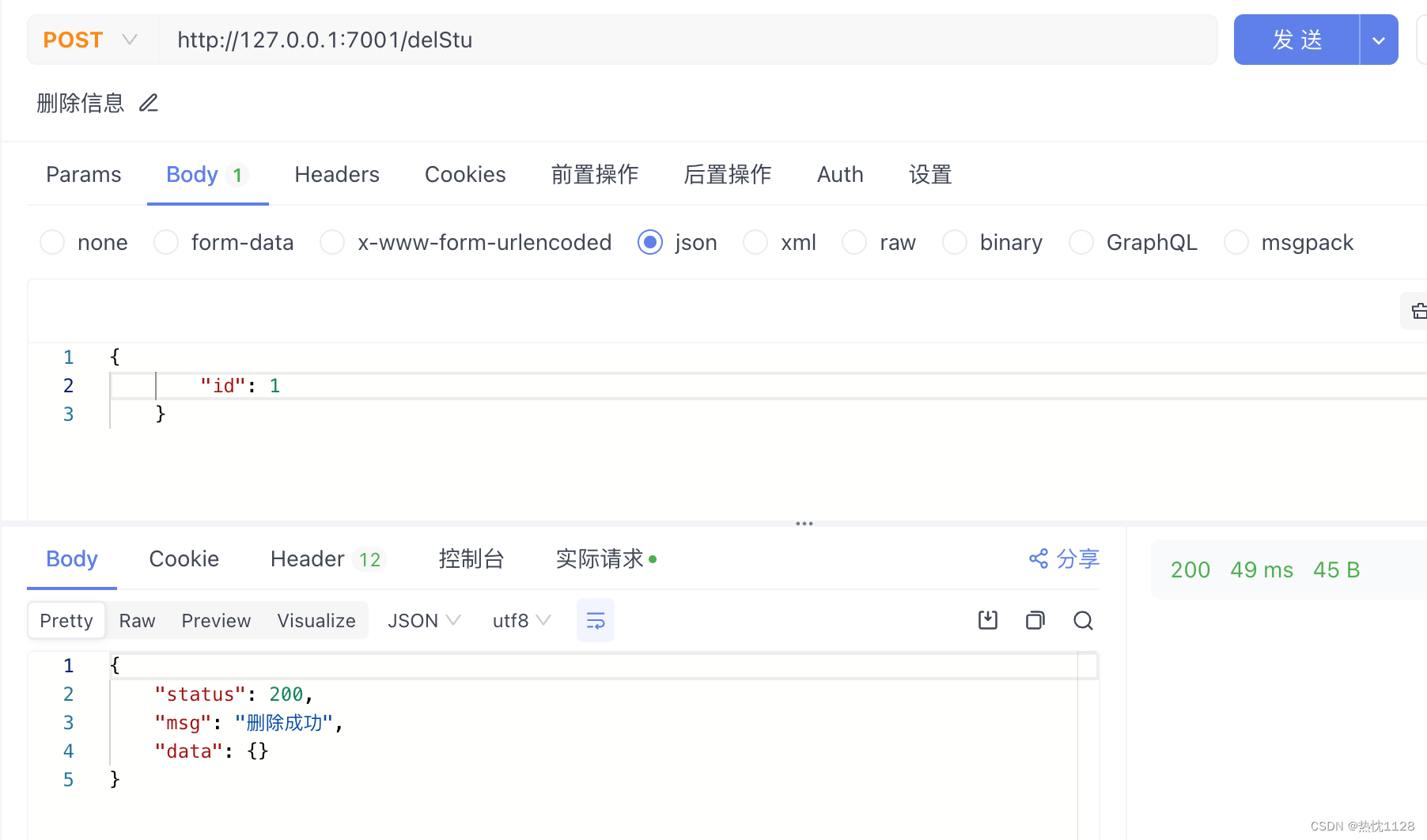1427x840 pixels.
Task: Open the JSON format dropdown
Action: pos(424,621)
